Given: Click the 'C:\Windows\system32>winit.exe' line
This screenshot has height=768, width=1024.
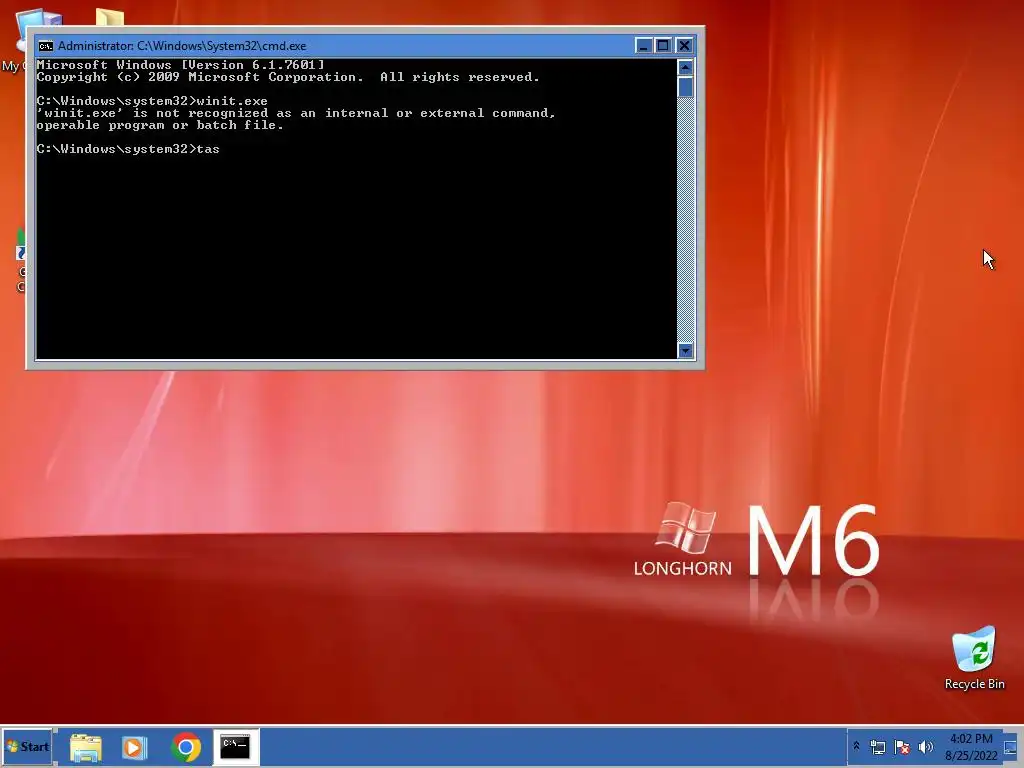Looking at the screenshot, I should tap(152, 101).
